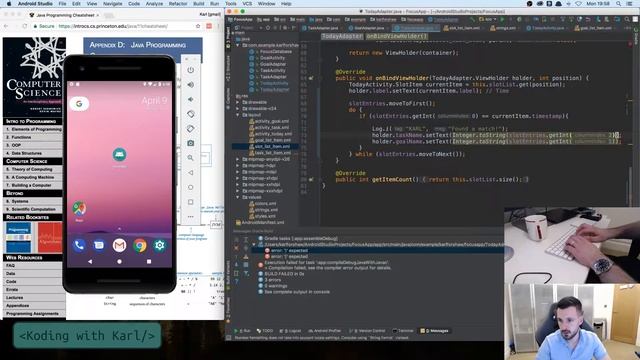Open Android Profiler tool window tab

pos(324,331)
